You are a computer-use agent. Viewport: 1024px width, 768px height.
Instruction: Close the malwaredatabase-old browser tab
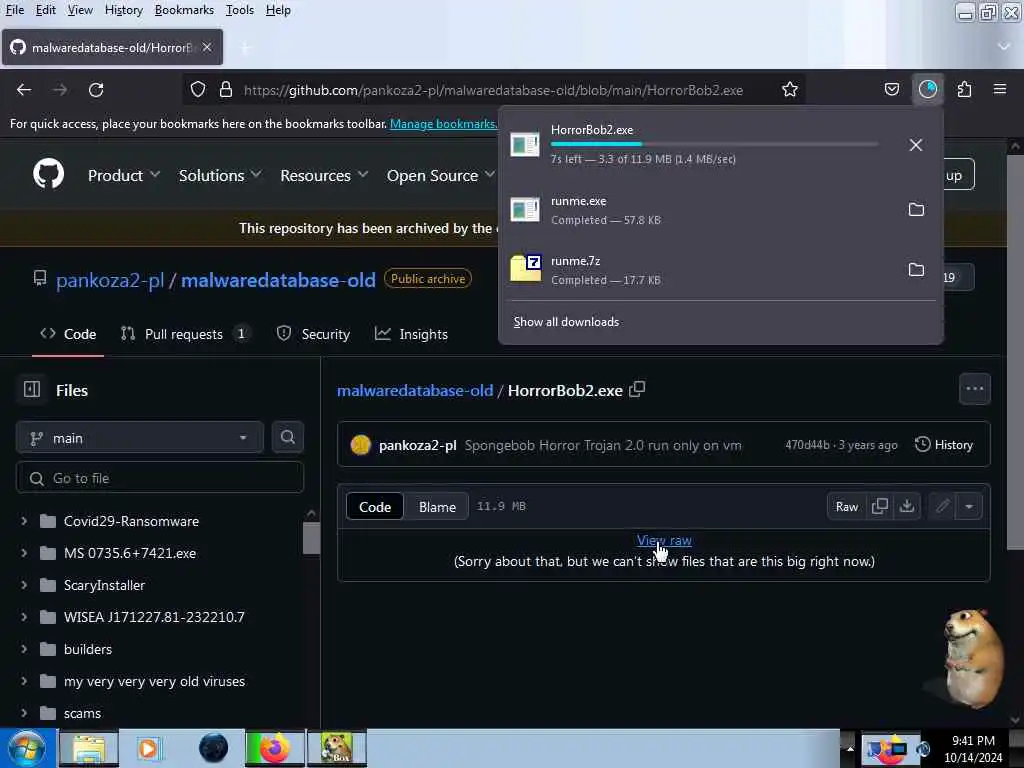click(207, 47)
